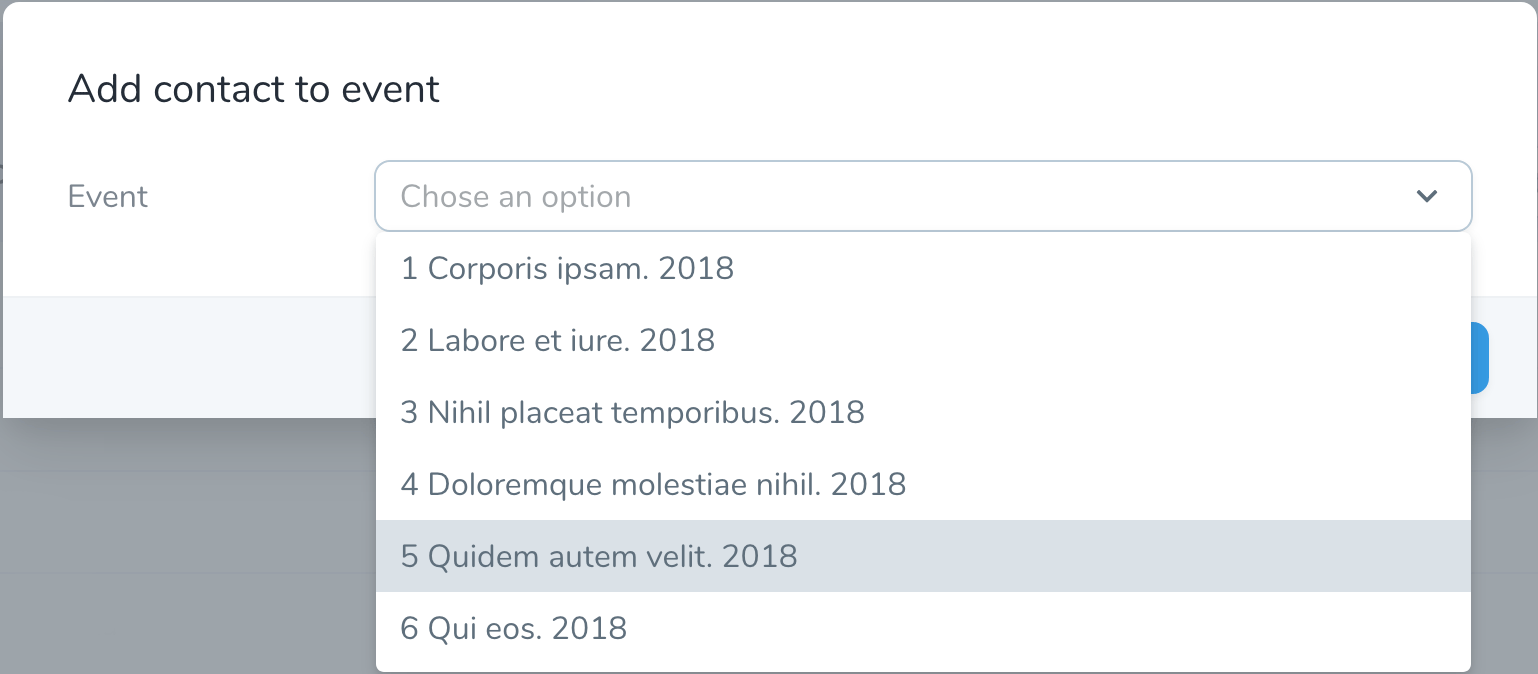The image size is (1538, 674).
Task: Choose highlighted 5 Quidem autem velit. 2018
Action: pos(923,556)
